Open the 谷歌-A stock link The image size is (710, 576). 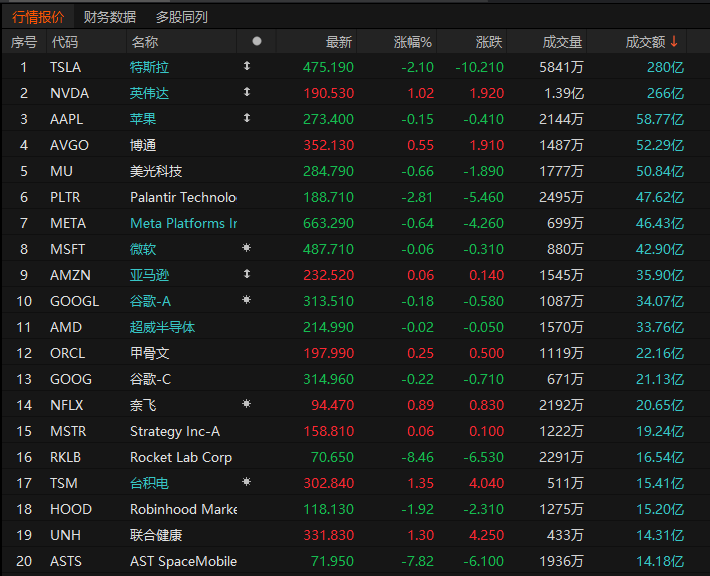tap(150, 301)
